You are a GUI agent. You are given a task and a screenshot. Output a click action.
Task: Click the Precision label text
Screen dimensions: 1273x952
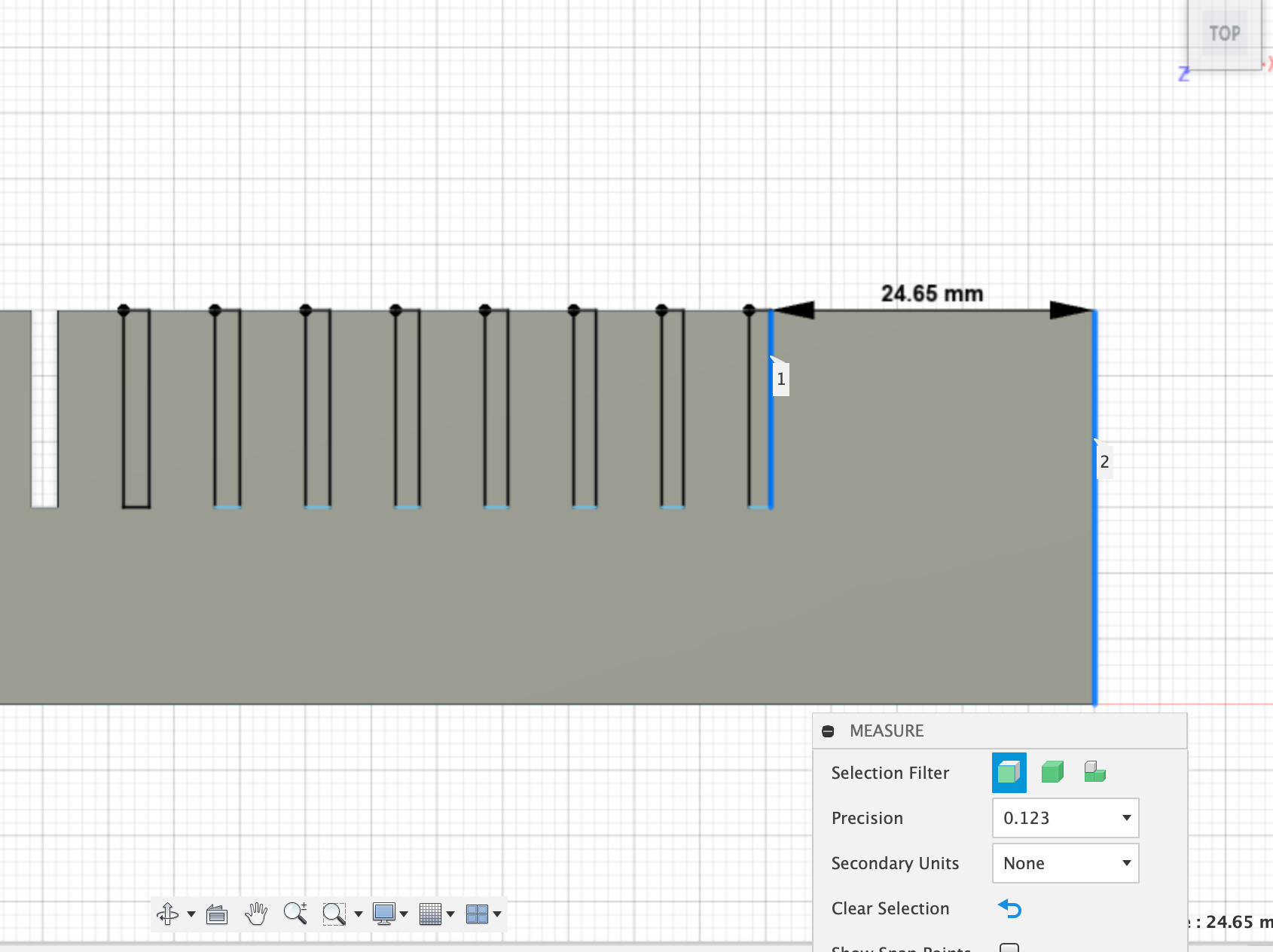click(x=867, y=818)
